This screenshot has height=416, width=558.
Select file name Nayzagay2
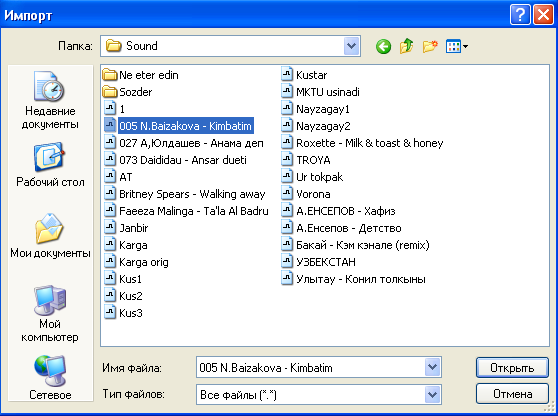pos(323,126)
